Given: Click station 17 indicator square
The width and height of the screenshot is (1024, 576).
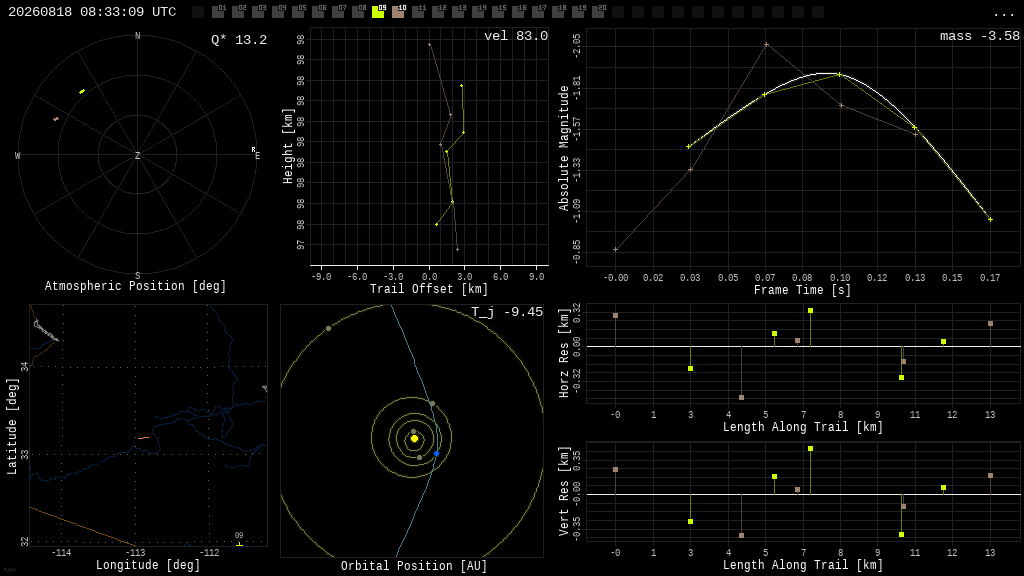Looking at the screenshot, I should tap(538, 12).
